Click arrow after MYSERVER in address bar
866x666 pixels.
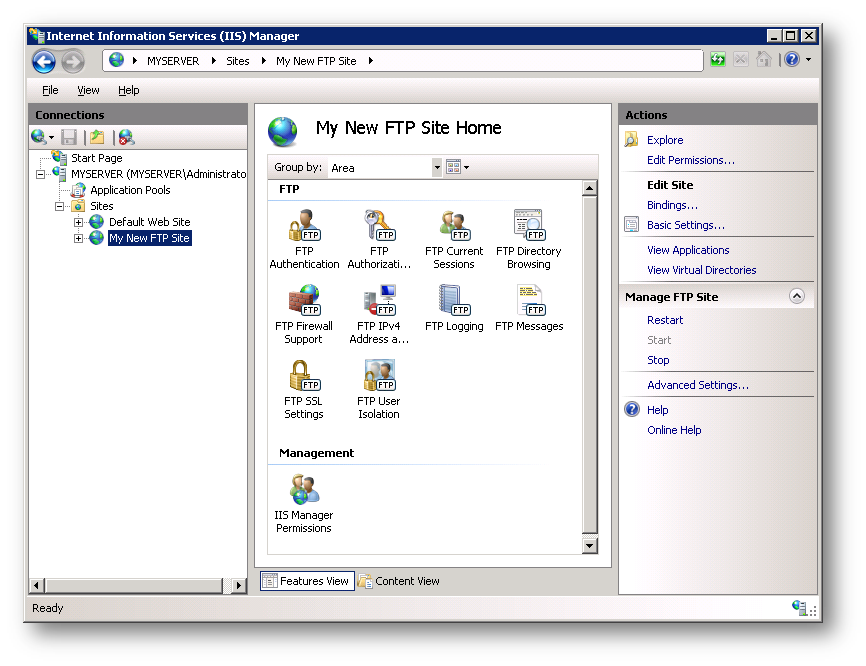pyautogui.click(x=213, y=61)
